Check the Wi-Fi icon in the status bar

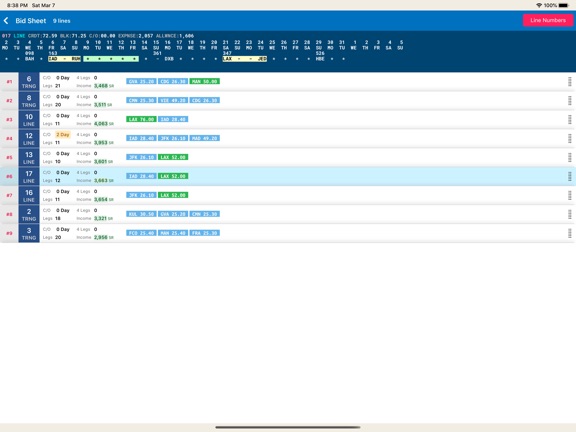[x=539, y=6]
